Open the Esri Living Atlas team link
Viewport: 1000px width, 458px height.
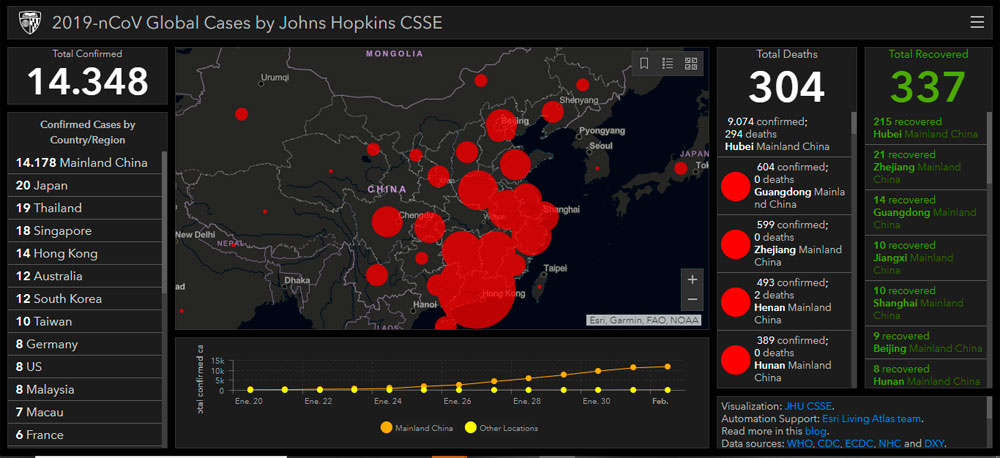(x=871, y=418)
